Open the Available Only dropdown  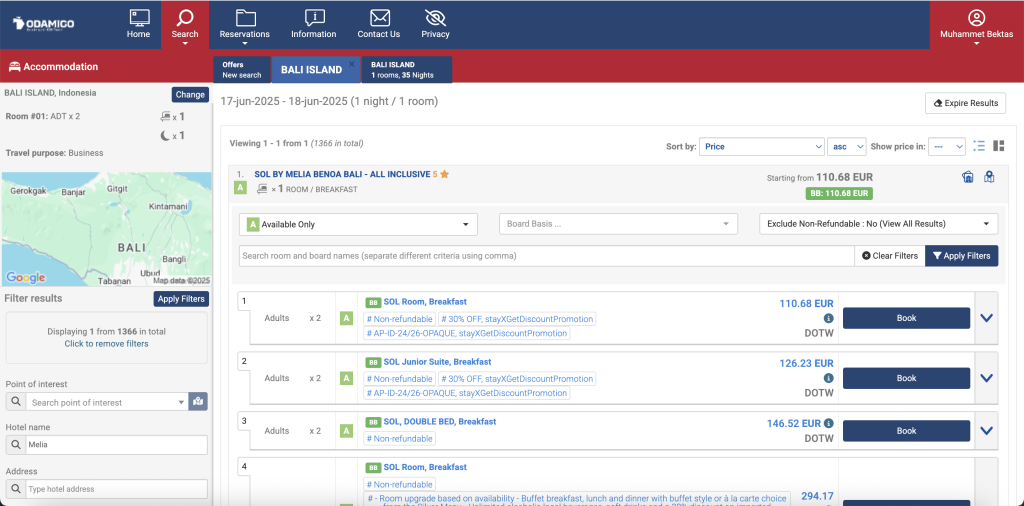click(359, 224)
